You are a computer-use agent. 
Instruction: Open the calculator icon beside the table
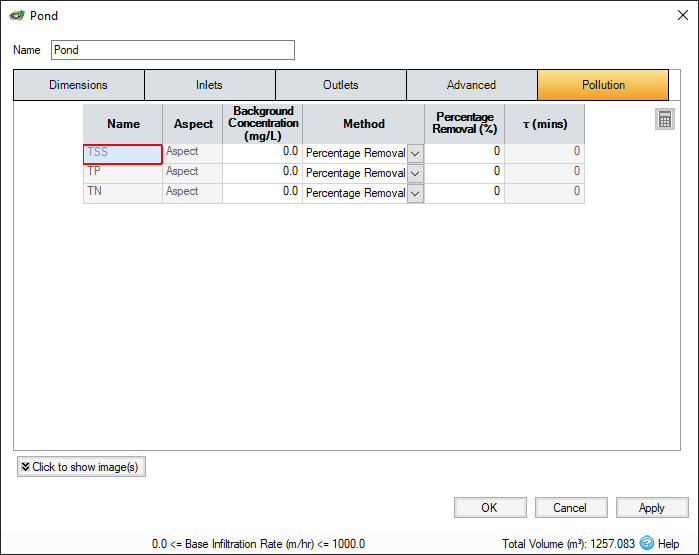pos(664,119)
